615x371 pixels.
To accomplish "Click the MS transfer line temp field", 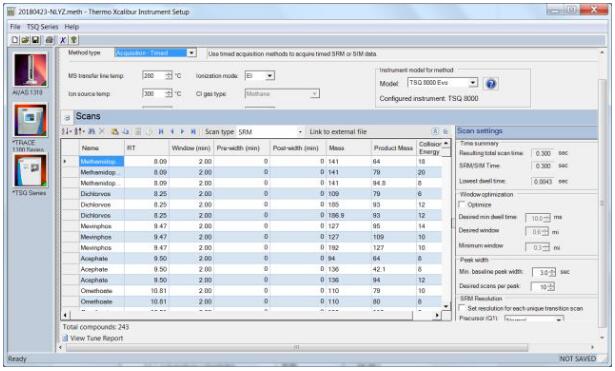I will pyautogui.click(x=157, y=75).
